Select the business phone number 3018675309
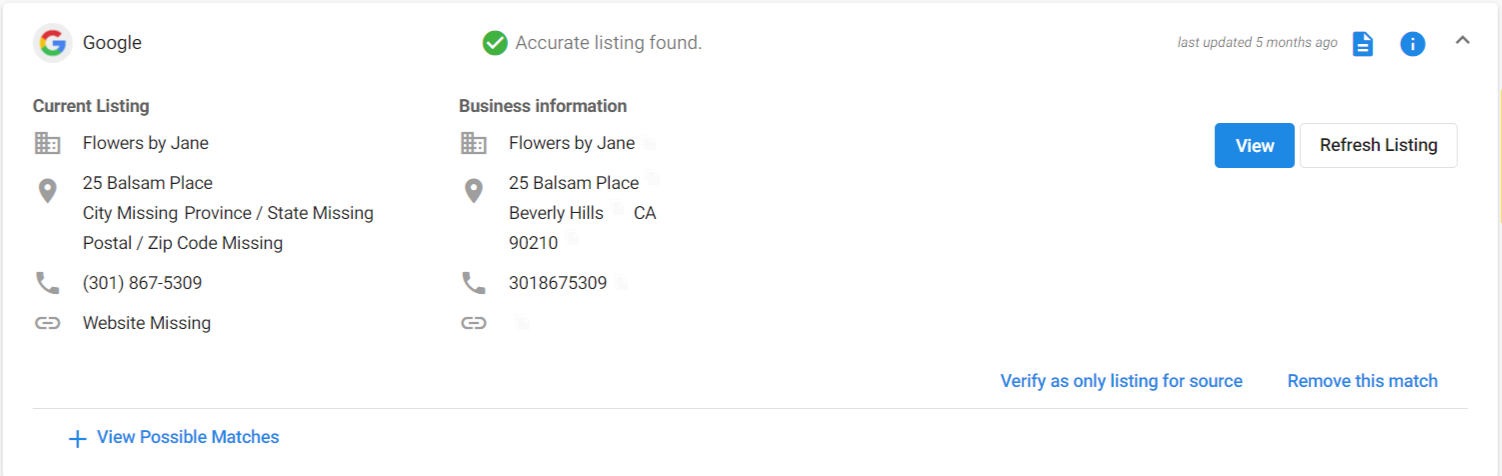Image resolution: width=1502 pixels, height=476 pixels. pos(557,283)
